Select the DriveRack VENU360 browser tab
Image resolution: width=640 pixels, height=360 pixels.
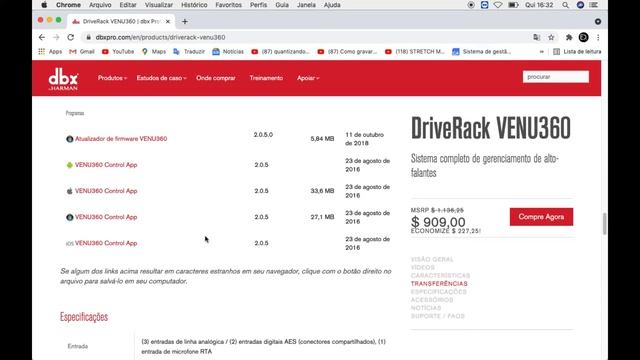click(121, 21)
